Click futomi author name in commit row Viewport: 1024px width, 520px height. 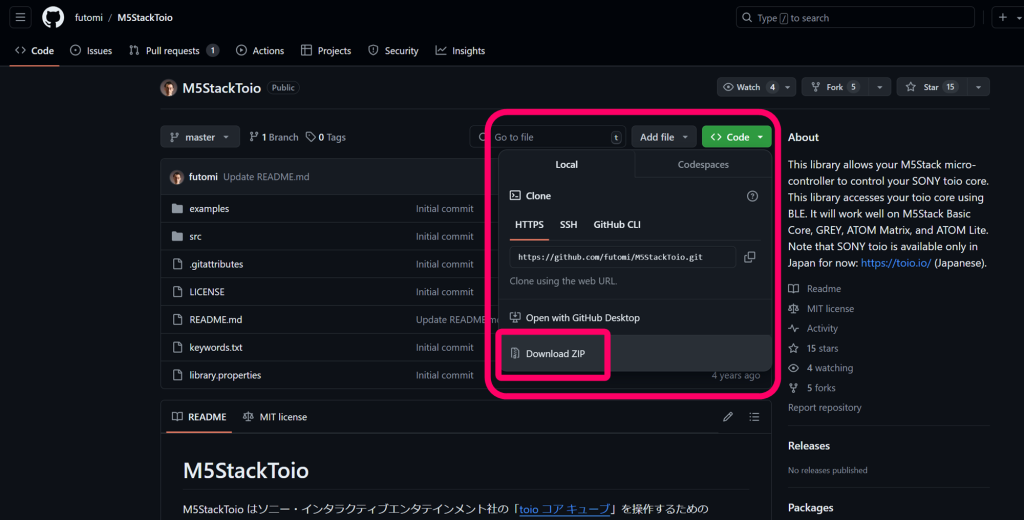point(203,177)
